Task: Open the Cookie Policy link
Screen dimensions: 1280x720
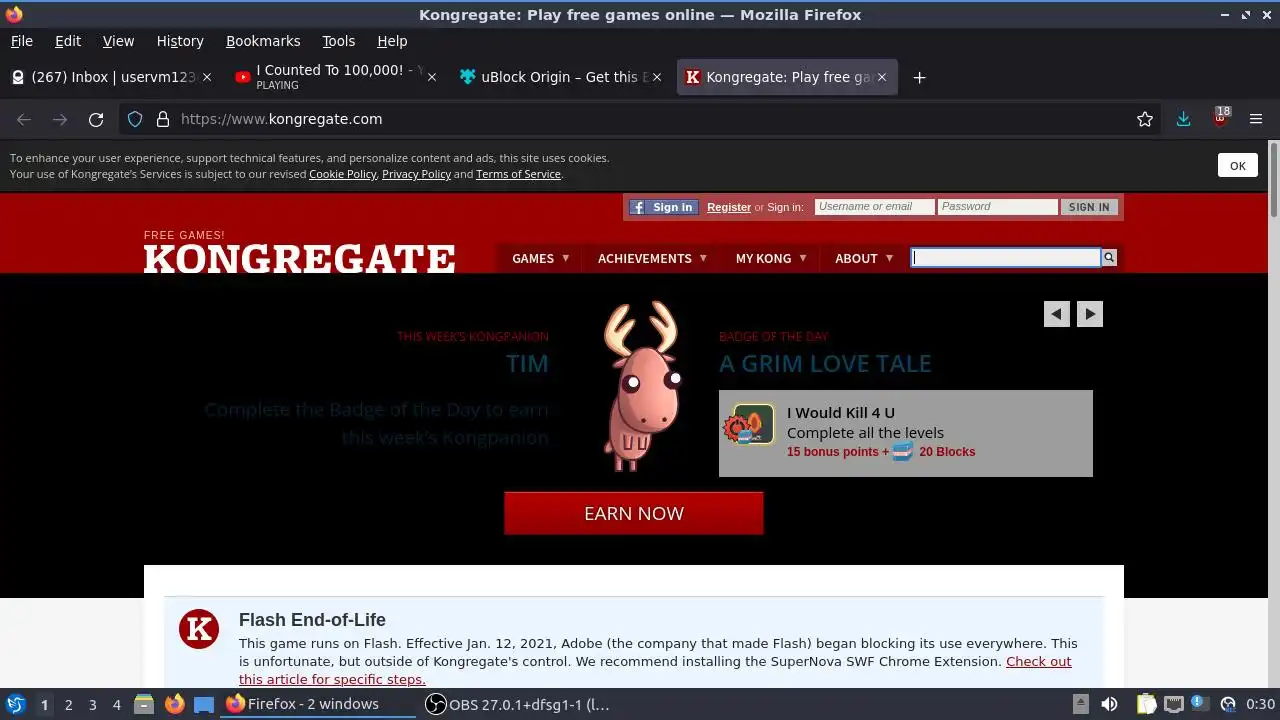Action: tap(342, 174)
